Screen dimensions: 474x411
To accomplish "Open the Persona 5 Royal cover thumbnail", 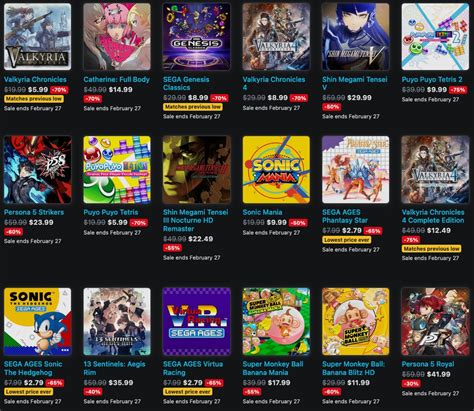I will tap(435, 322).
